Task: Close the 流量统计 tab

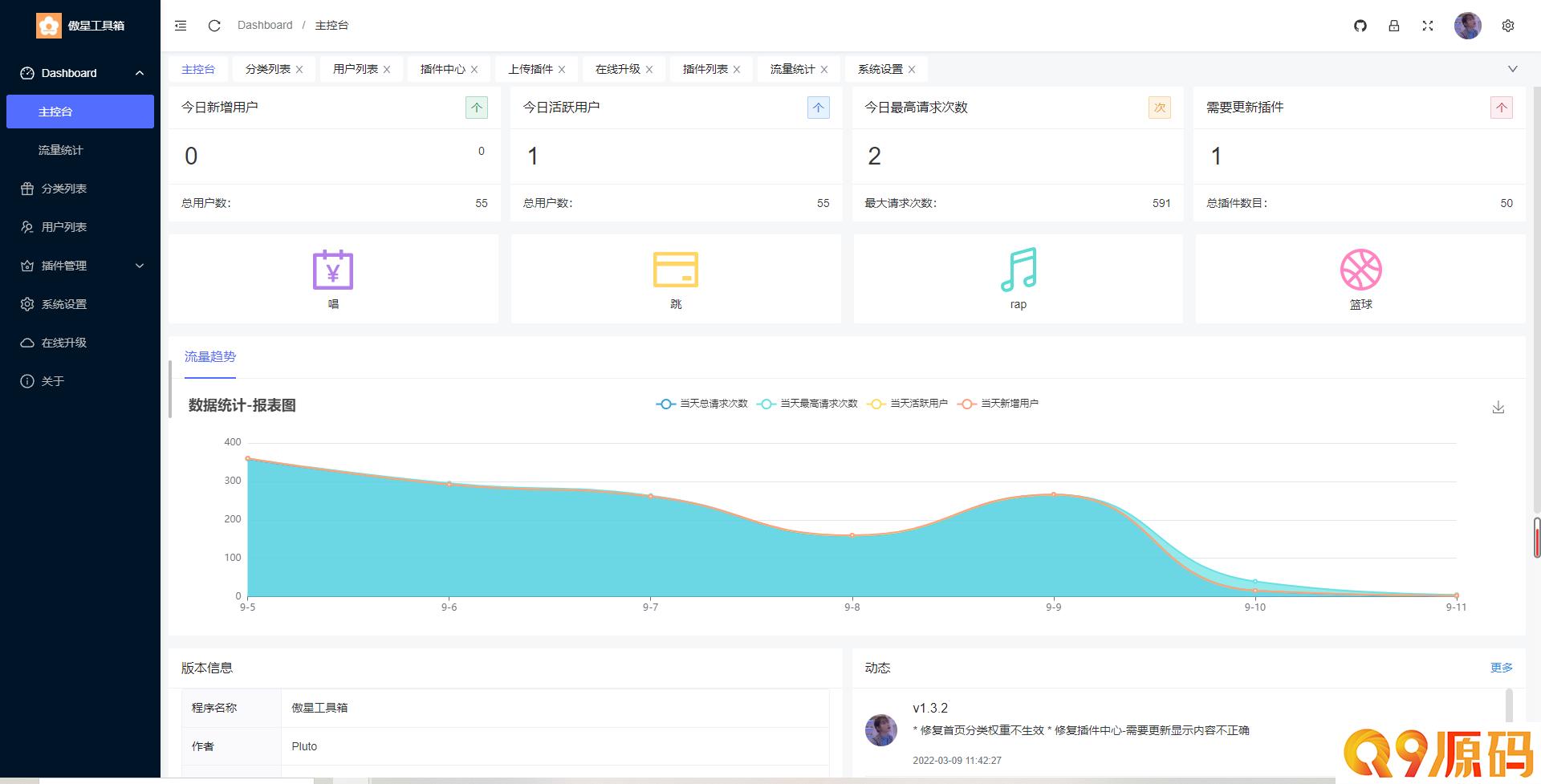Action: click(x=824, y=70)
